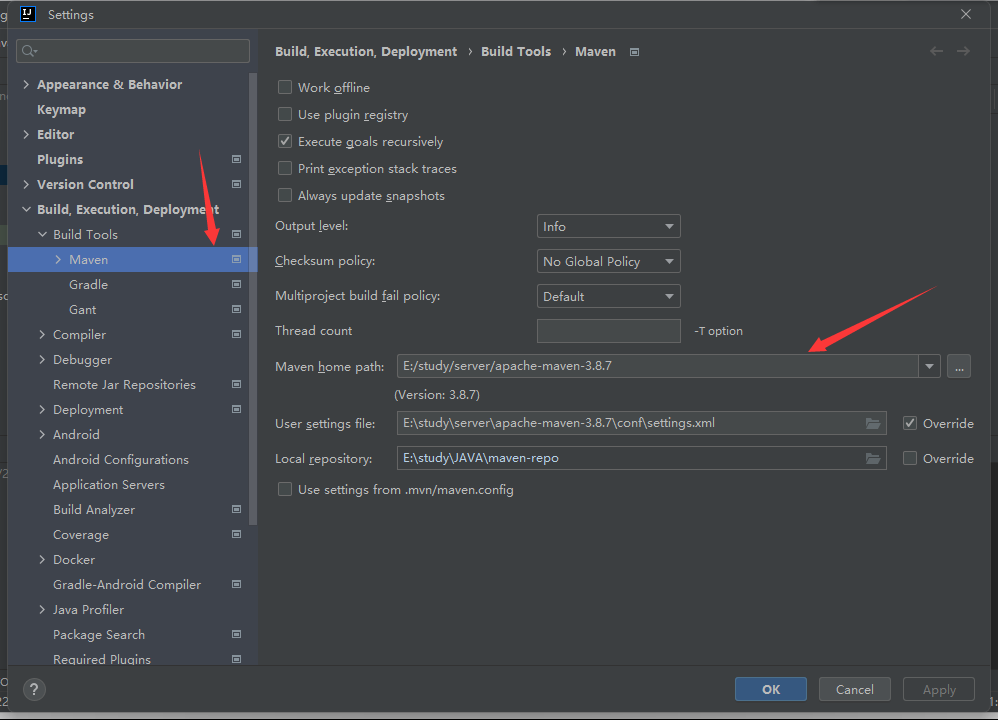The height and width of the screenshot is (720, 998).
Task: Select Plugins in settings tree
Action: pyautogui.click(x=60, y=160)
